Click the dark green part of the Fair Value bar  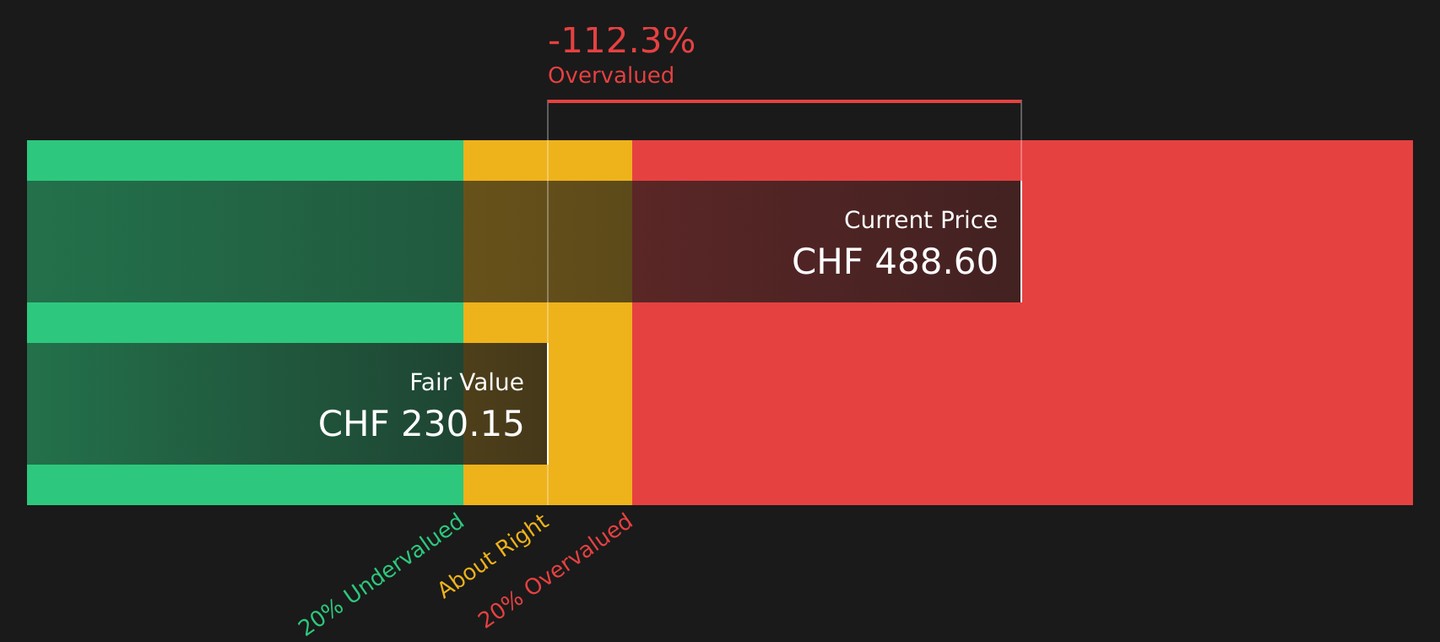click(245, 404)
